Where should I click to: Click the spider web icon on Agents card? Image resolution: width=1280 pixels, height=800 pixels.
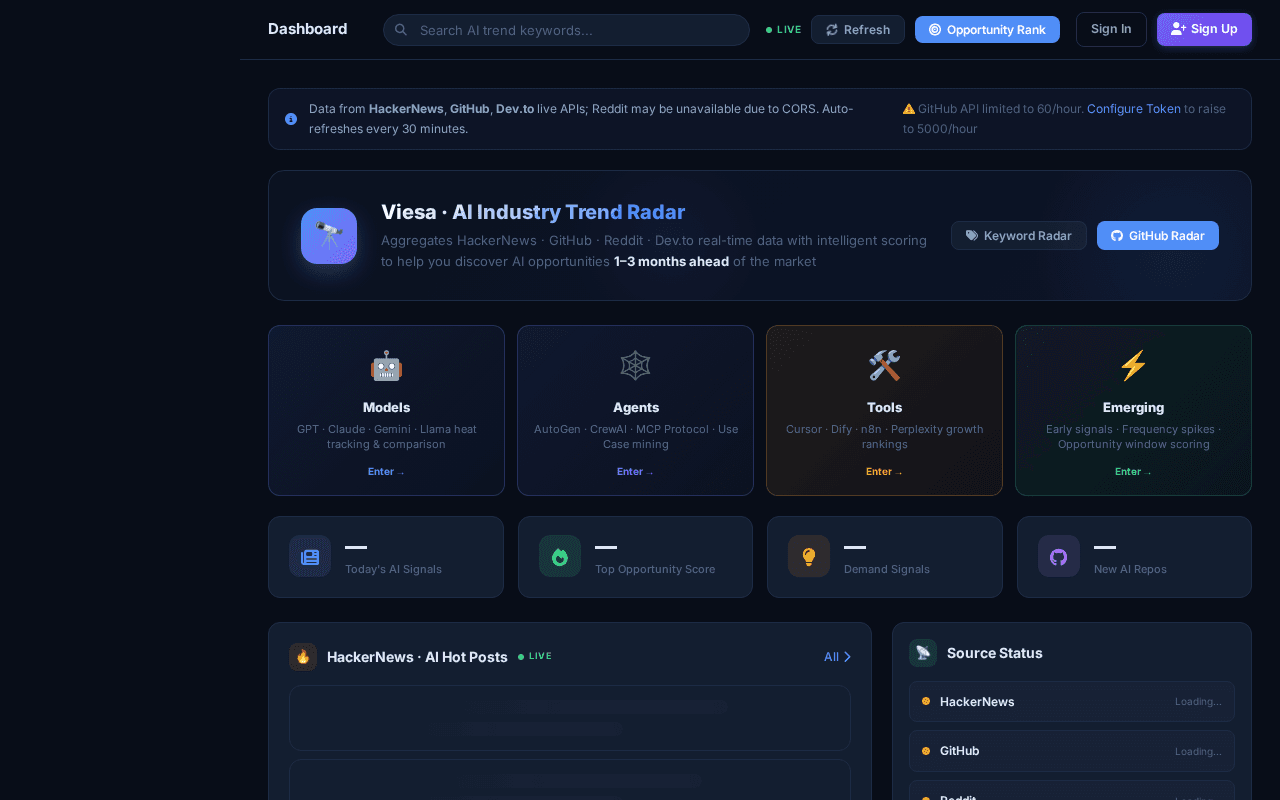(x=635, y=366)
